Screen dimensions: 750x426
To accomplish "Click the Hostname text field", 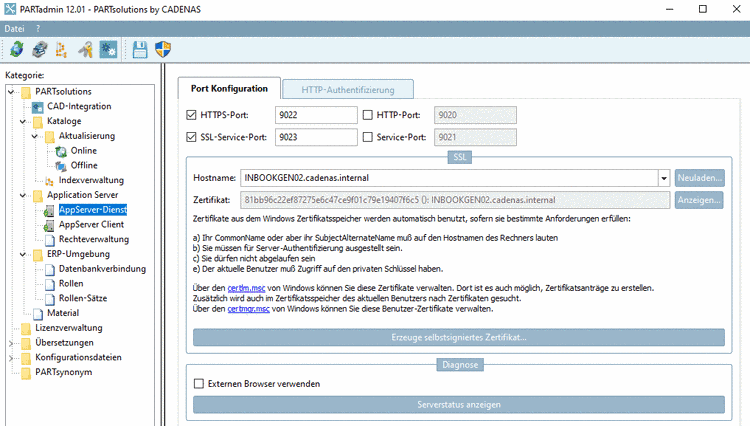I will tap(449, 178).
